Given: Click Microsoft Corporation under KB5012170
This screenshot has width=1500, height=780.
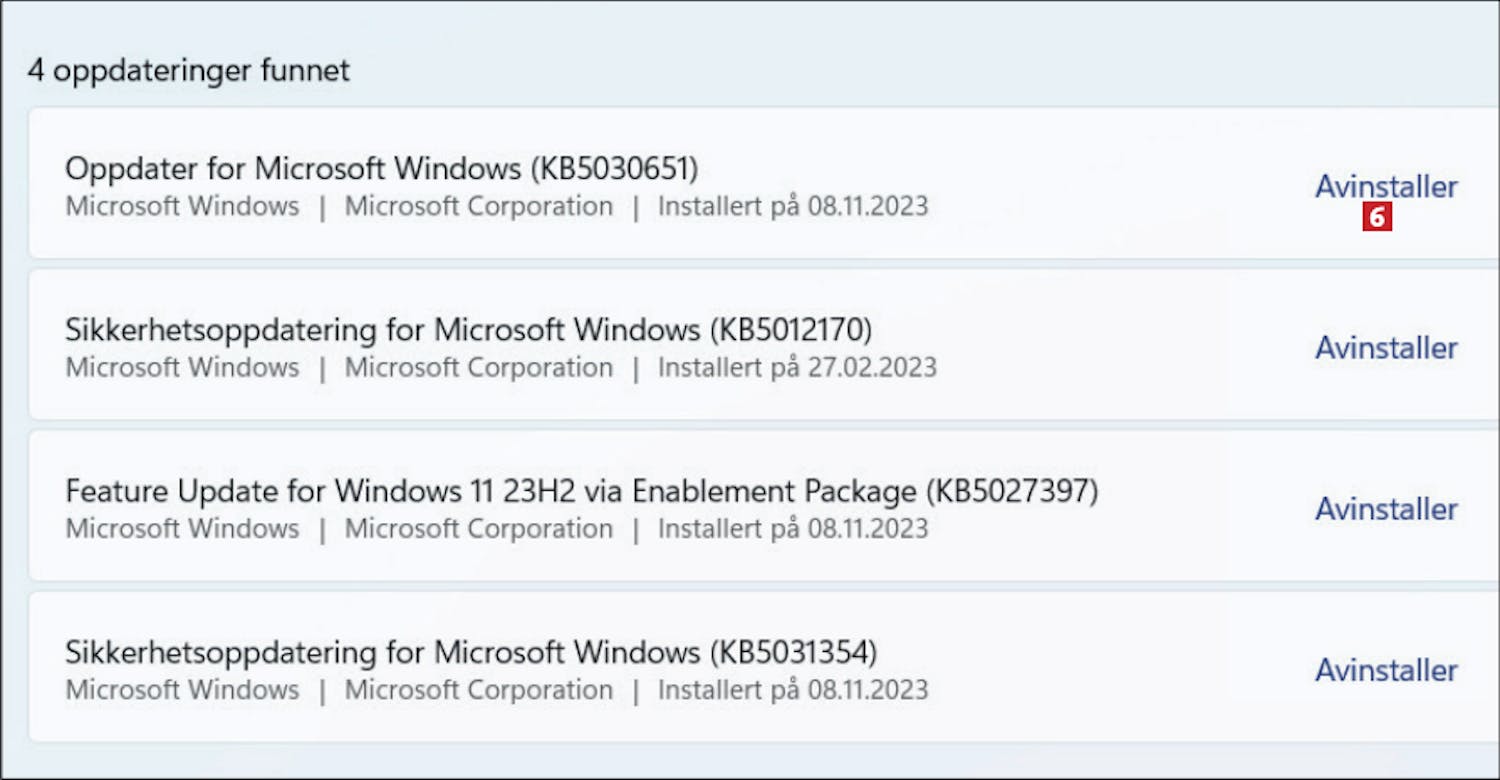Looking at the screenshot, I should [479, 368].
